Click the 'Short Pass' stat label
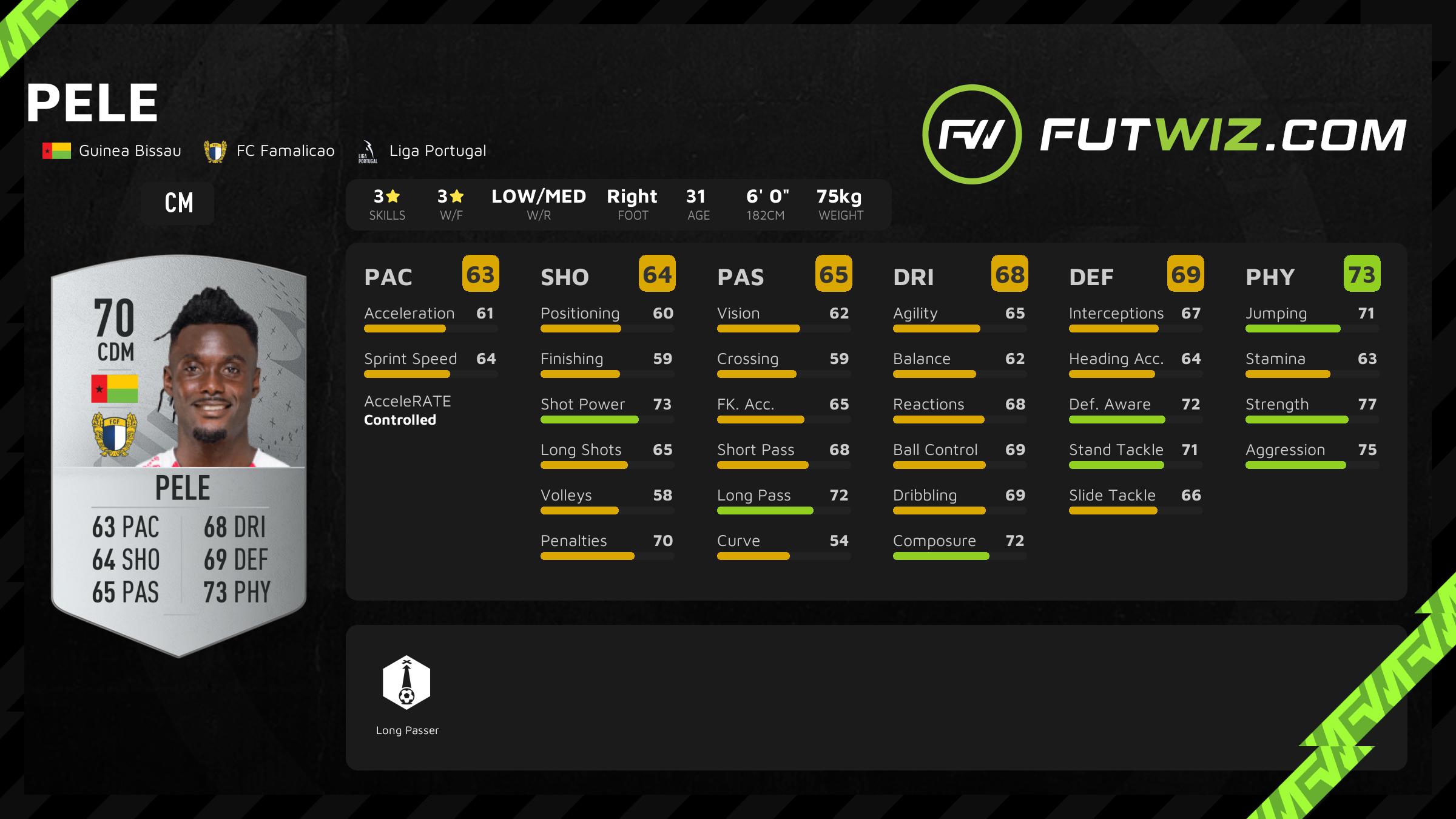Image resolution: width=1456 pixels, height=819 pixels. pos(756,450)
